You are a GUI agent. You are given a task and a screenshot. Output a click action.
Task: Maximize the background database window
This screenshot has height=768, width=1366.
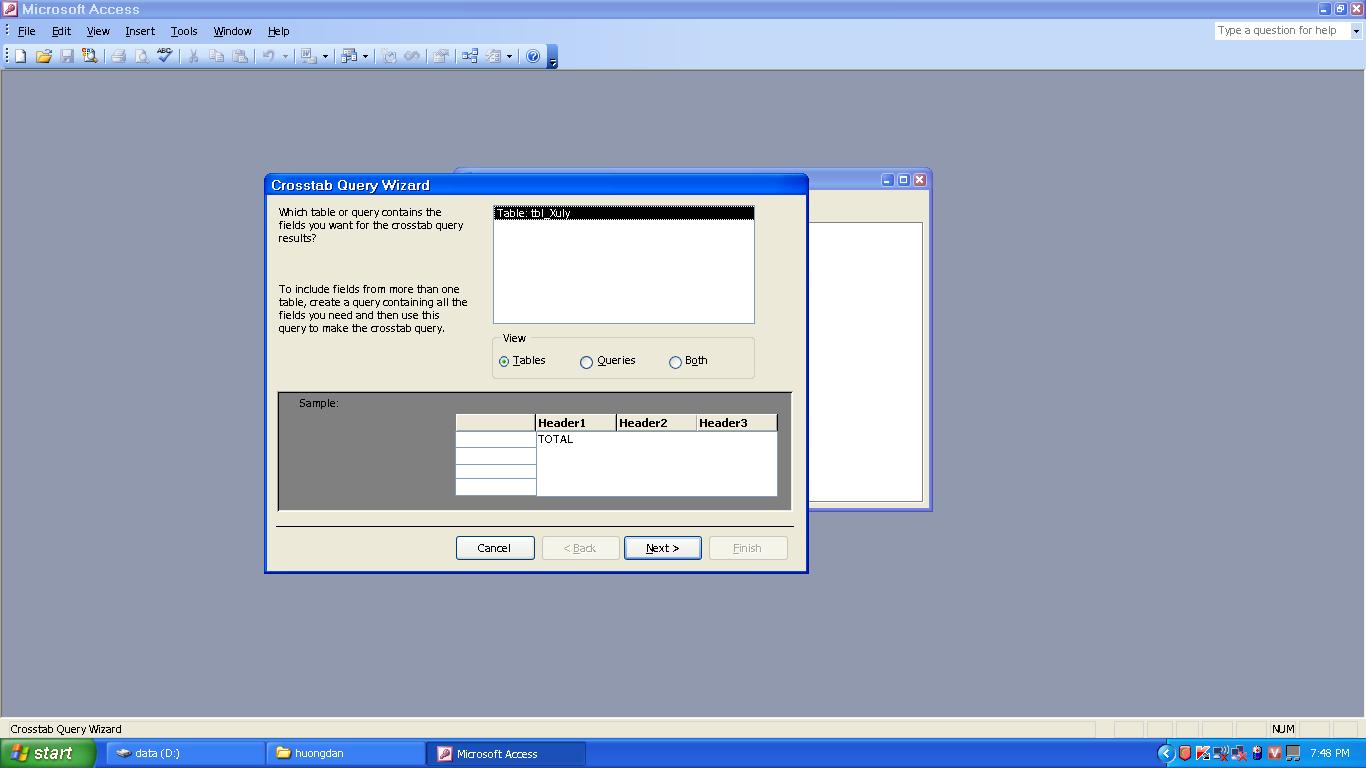tap(903, 180)
